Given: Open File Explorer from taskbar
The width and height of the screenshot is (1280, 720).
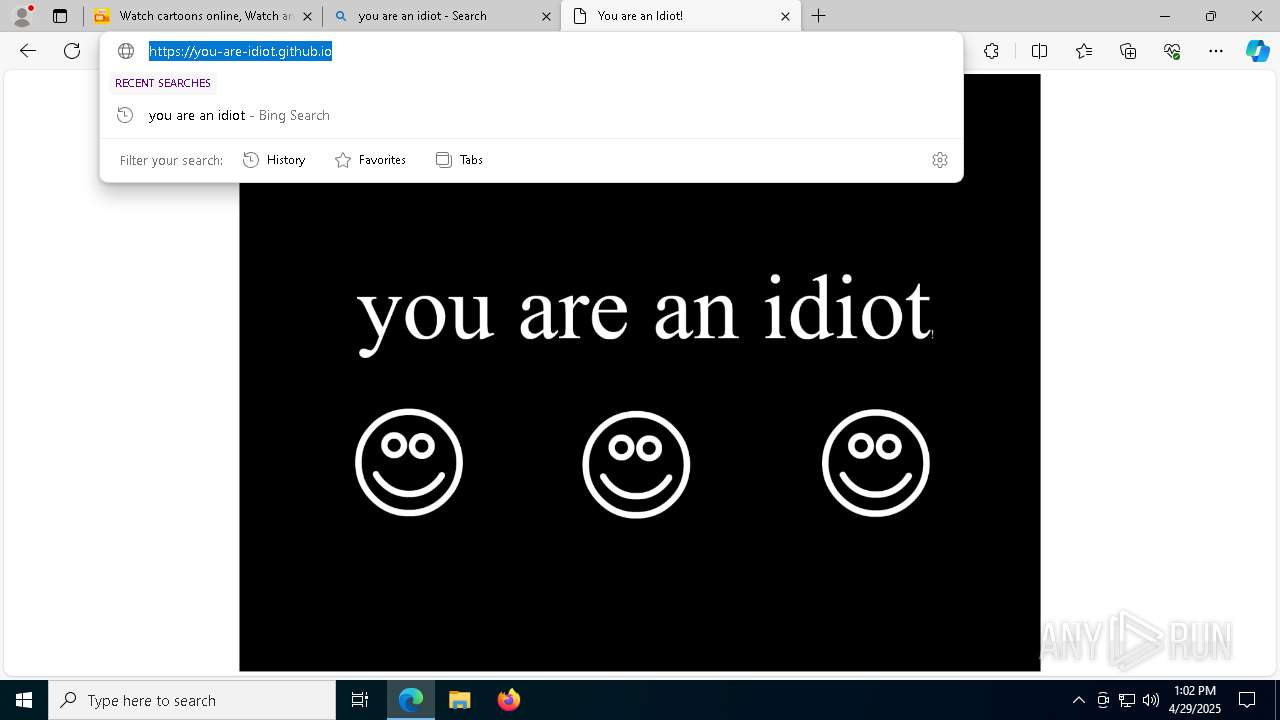Looking at the screenshot, I should (x=460, y=700).
